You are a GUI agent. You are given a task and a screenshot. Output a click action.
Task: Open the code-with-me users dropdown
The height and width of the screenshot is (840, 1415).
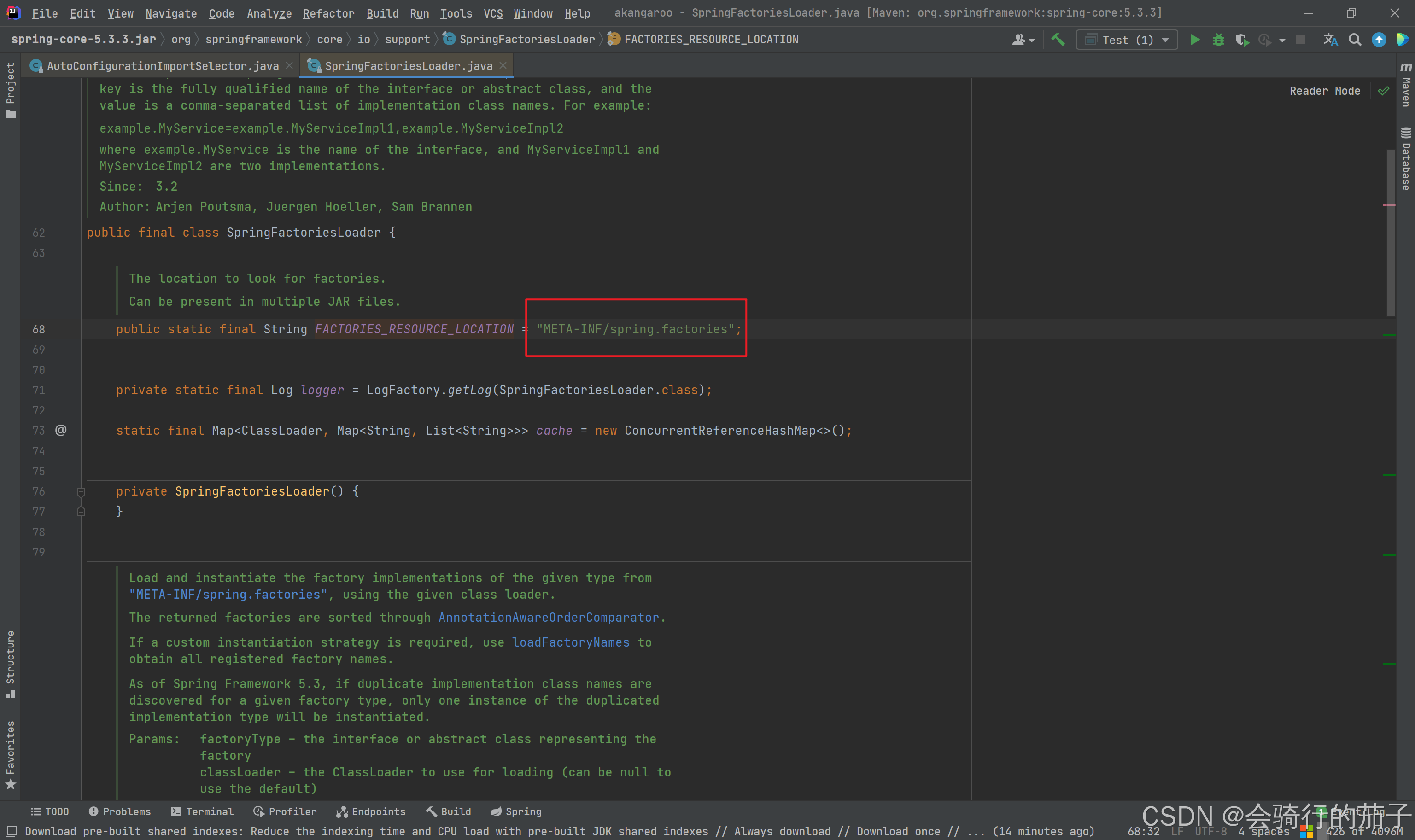click(x=1023, y=40)
